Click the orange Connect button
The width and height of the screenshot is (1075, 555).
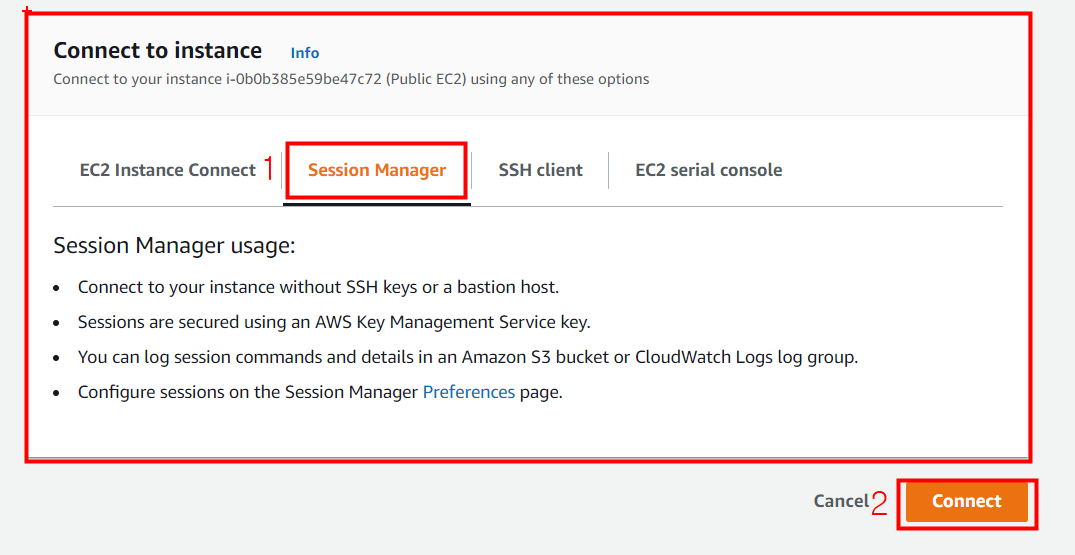coord(967,502)
